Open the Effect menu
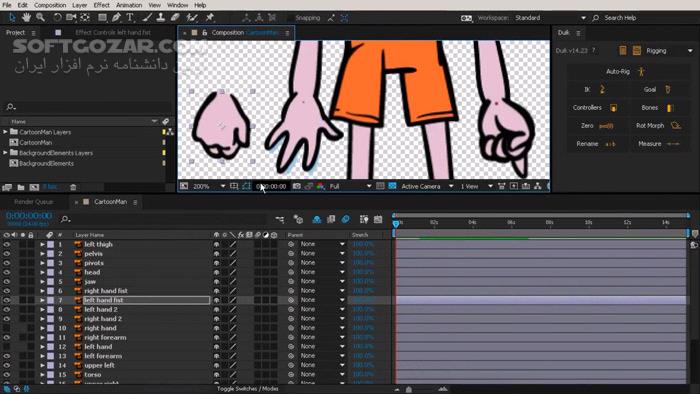Viewport: 700px width, 394px height. click(x=101, y=5)
